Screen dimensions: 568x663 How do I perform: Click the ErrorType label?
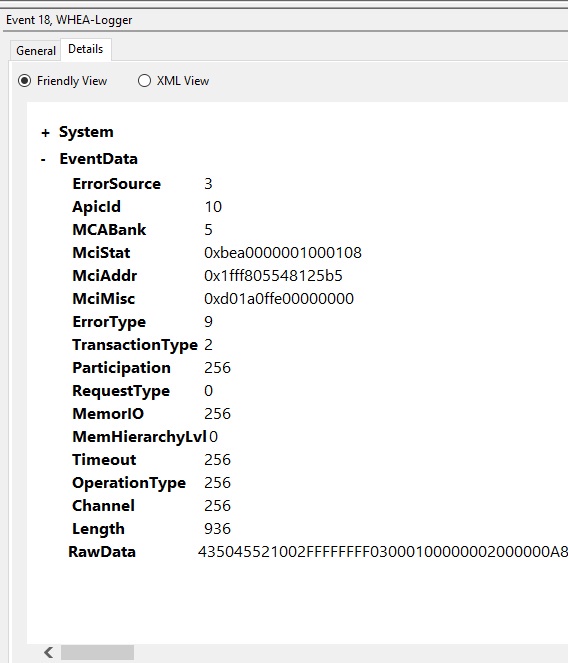click(109, 322)
